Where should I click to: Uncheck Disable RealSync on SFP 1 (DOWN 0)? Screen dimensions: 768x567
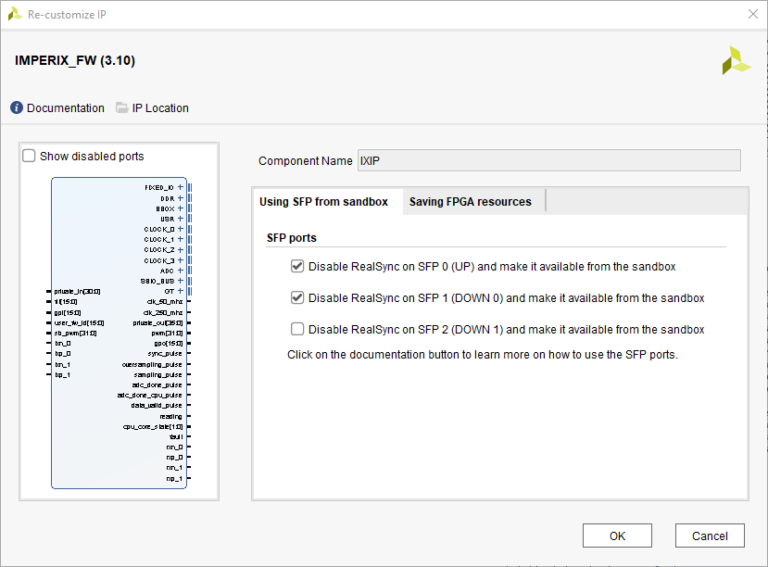tap(297, 298)
